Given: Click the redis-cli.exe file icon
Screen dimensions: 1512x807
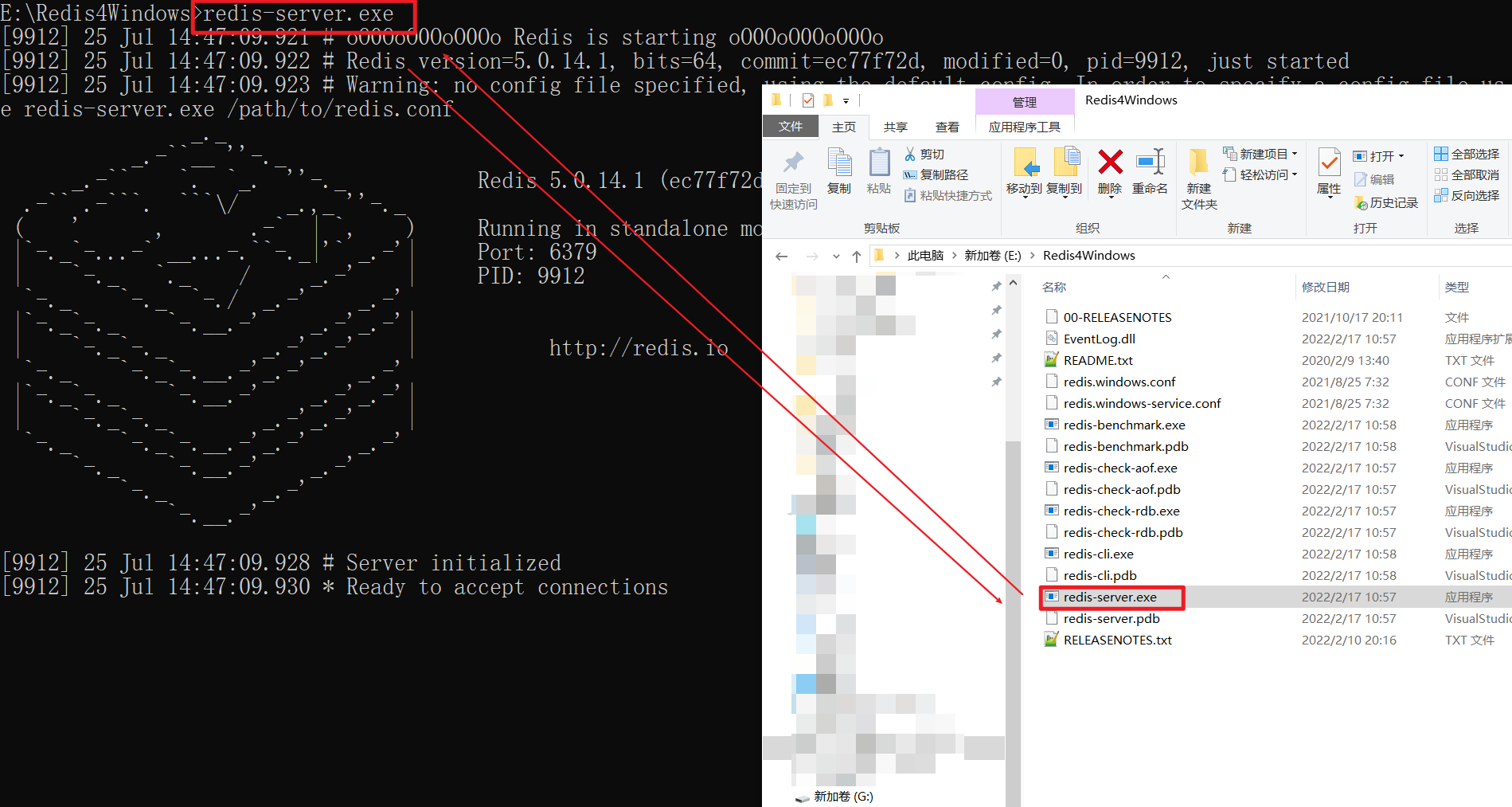Looking at the screenshot, I should pos(1052,553).
